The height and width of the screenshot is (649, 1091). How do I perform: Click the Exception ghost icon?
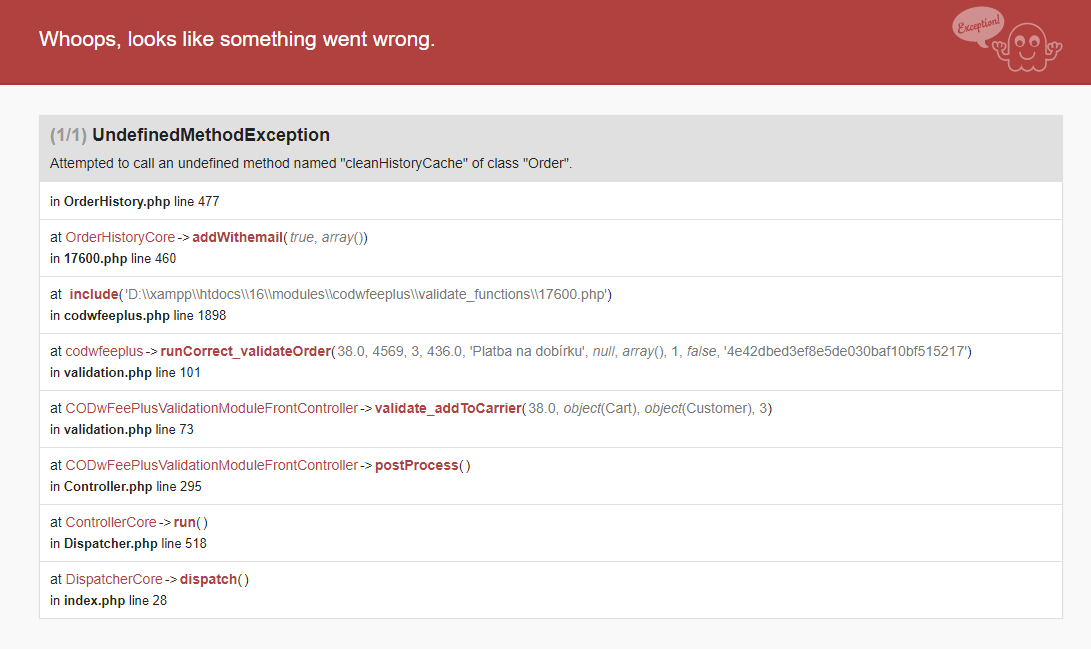(x=1003, y=40)
